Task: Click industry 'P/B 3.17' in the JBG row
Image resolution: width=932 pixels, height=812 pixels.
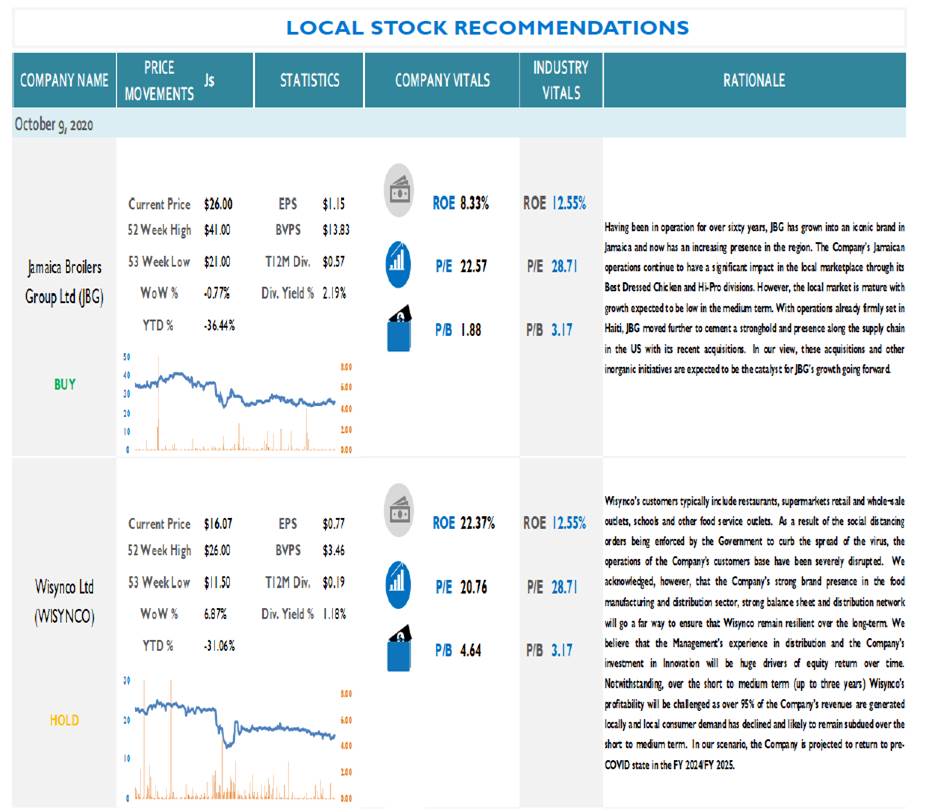Action: tap(549, 330)
